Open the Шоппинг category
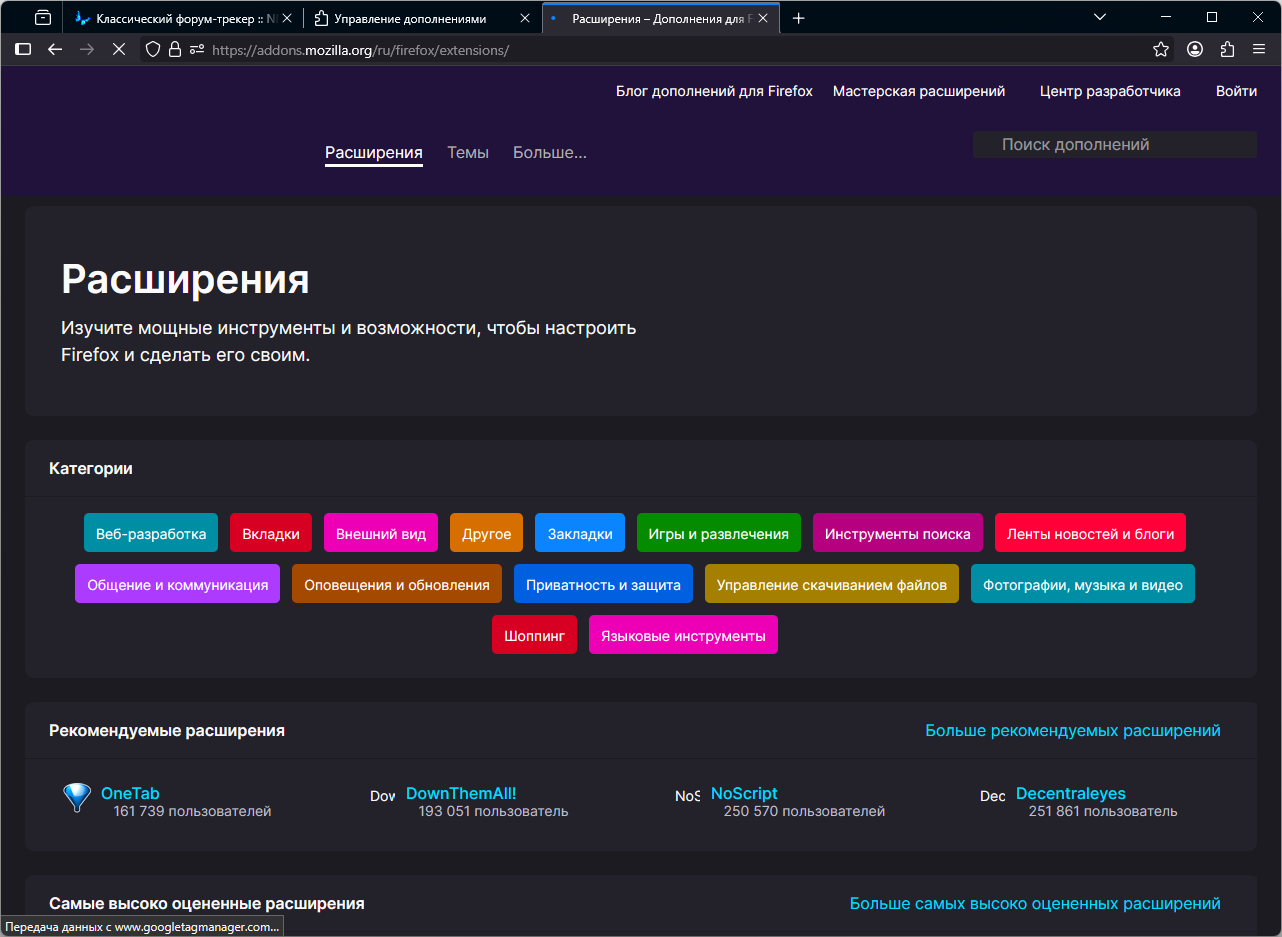Screen dimensions: 1282x937 tap(535, 635)
